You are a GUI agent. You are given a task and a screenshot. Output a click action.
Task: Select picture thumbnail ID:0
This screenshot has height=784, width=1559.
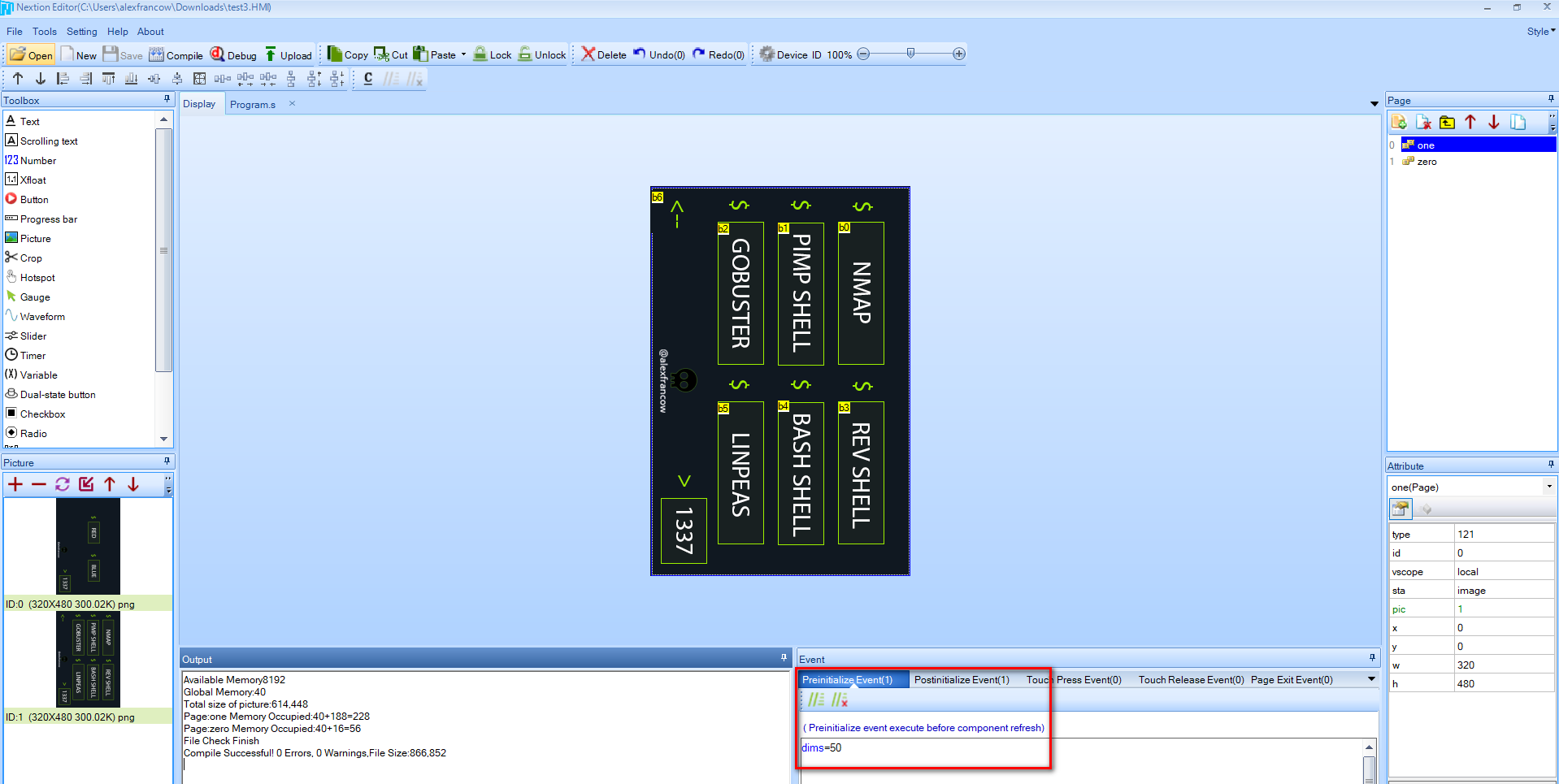88,546
